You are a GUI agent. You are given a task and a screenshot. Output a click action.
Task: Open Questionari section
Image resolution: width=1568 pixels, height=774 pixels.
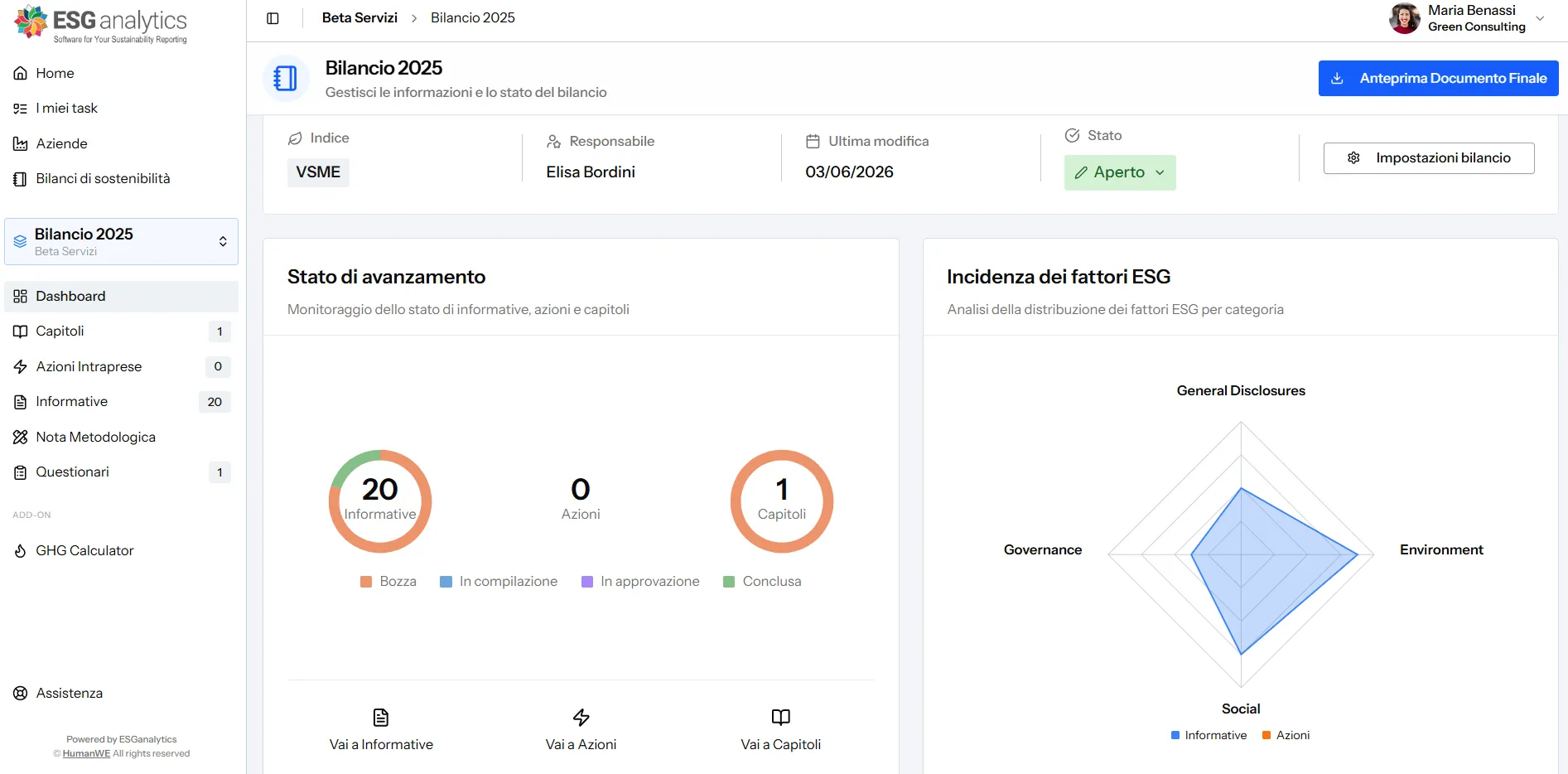(121, 472)
